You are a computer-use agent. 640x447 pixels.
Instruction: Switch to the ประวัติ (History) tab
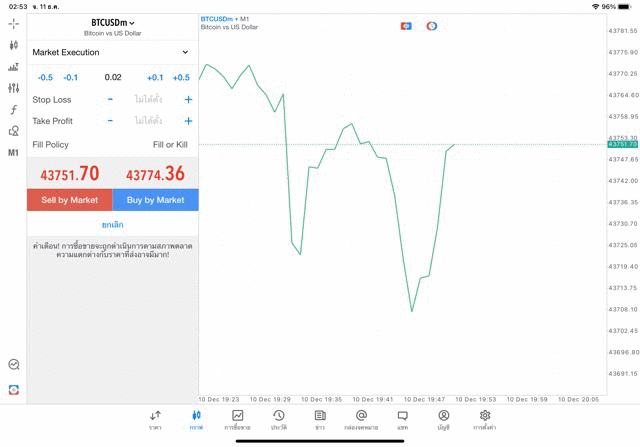tap(278, 419)
